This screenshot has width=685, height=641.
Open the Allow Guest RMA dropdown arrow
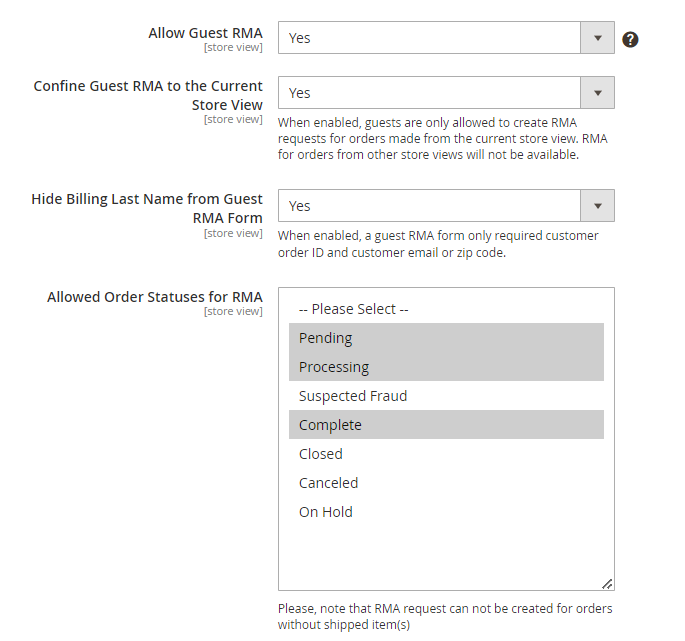click(x=597, y=38)
